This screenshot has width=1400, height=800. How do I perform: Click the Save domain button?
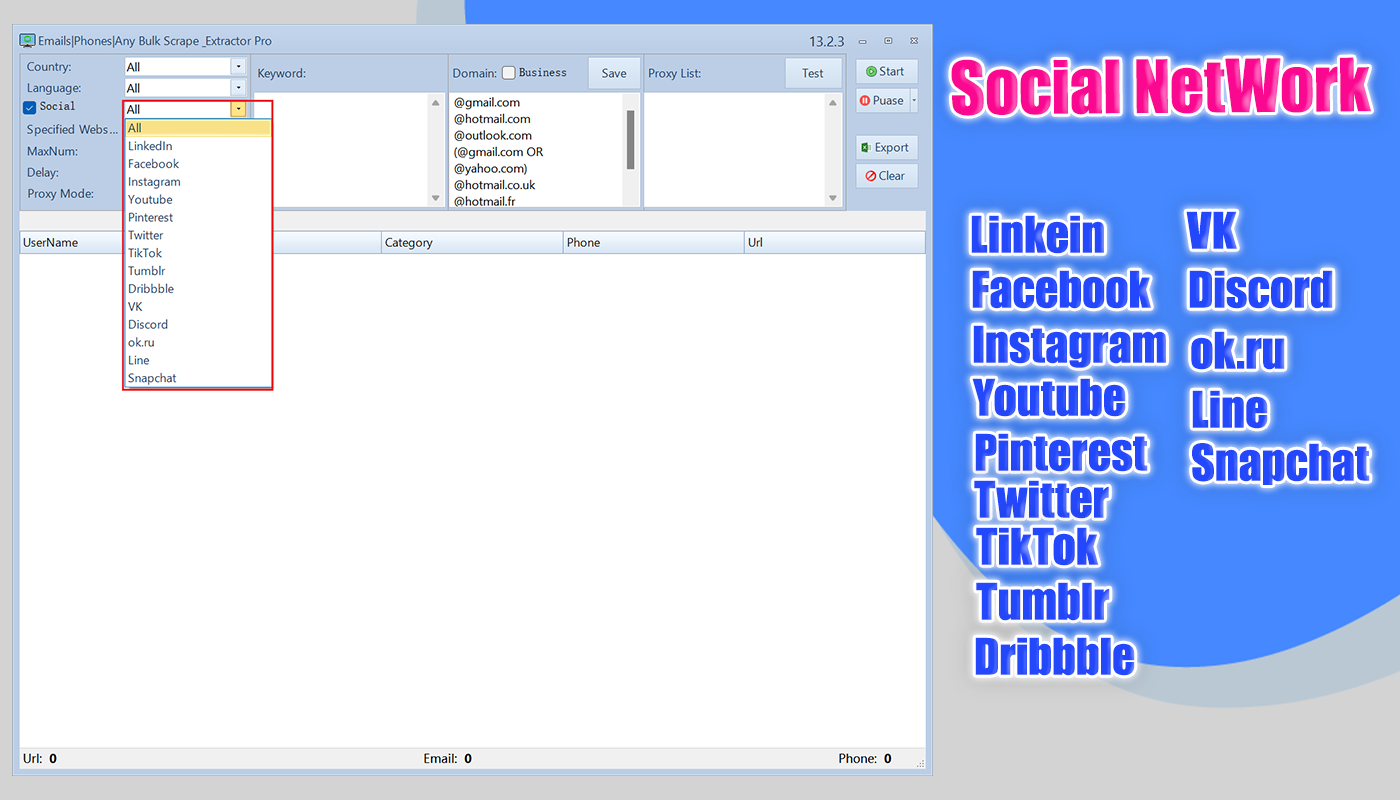(614, 73)
